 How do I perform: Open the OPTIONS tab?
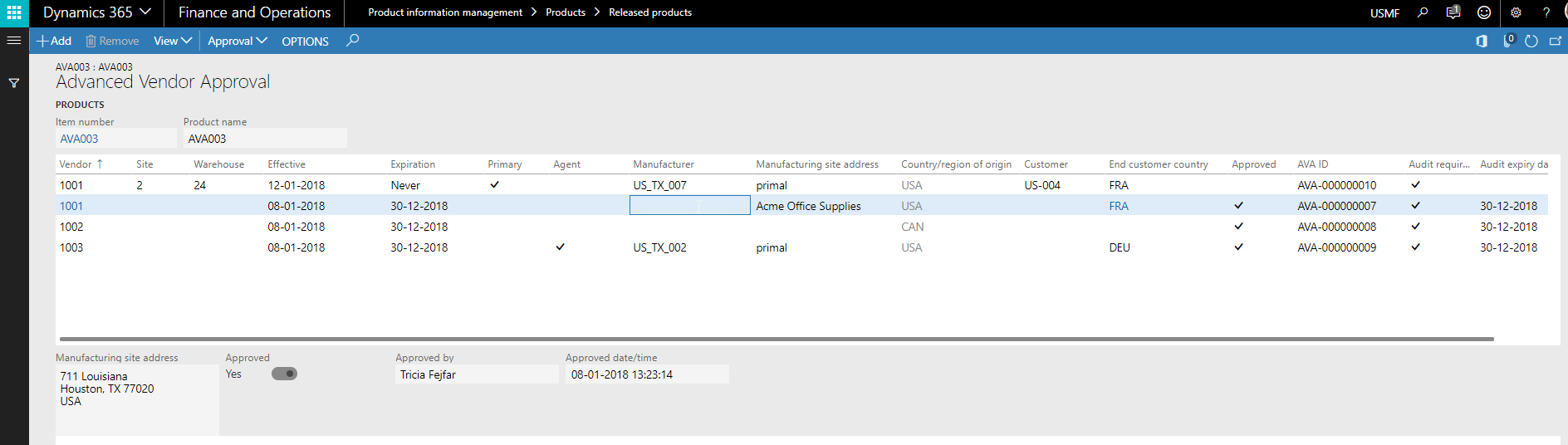pyautogui.click(x=305, y=42)
